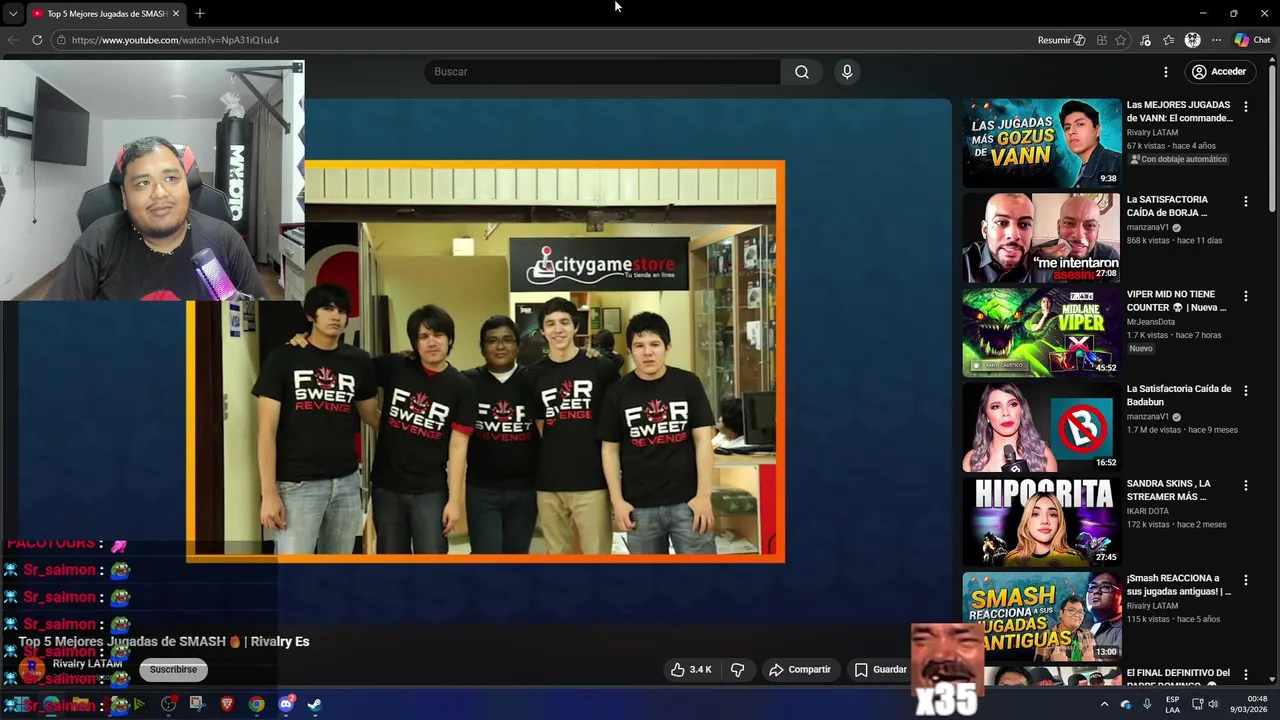The image size is (1280, 720).
Task: Open volume control speaker icon
Action: click(1213, 704)
